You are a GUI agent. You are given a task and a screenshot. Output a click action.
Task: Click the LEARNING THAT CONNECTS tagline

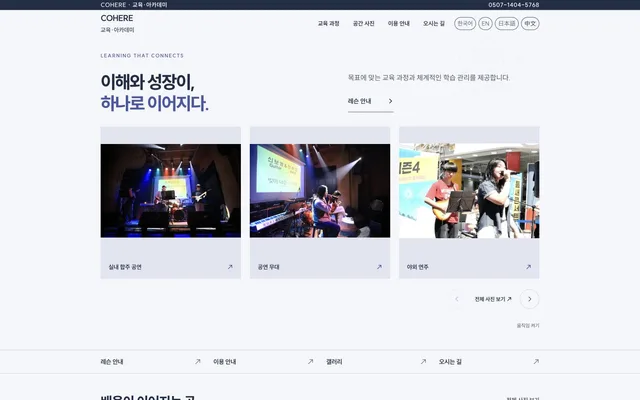pos(142,56)
